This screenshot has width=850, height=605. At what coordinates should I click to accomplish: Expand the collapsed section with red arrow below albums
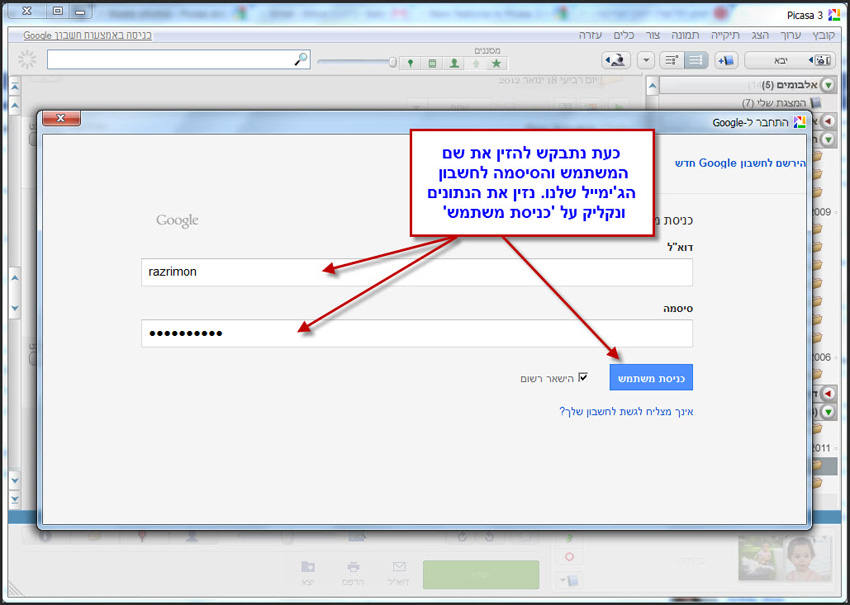[828, 121]
